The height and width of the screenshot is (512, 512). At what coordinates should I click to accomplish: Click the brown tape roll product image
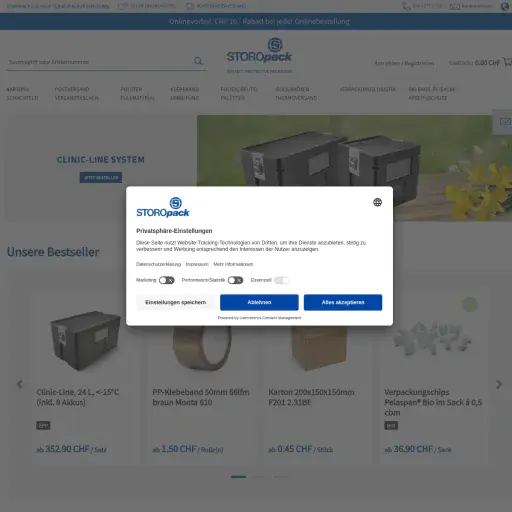tap(202, 348)
